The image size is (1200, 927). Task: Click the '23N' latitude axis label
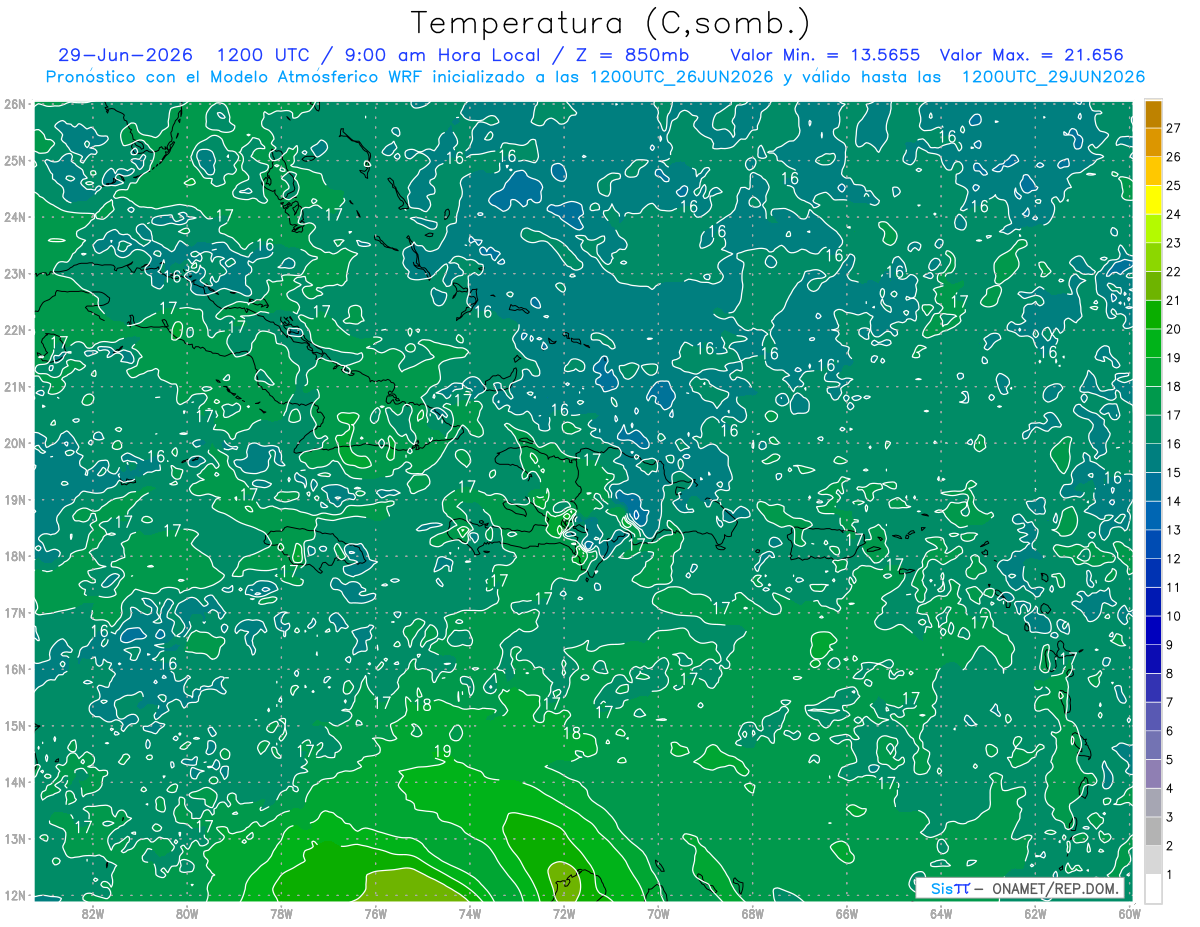tap(16, 274)
